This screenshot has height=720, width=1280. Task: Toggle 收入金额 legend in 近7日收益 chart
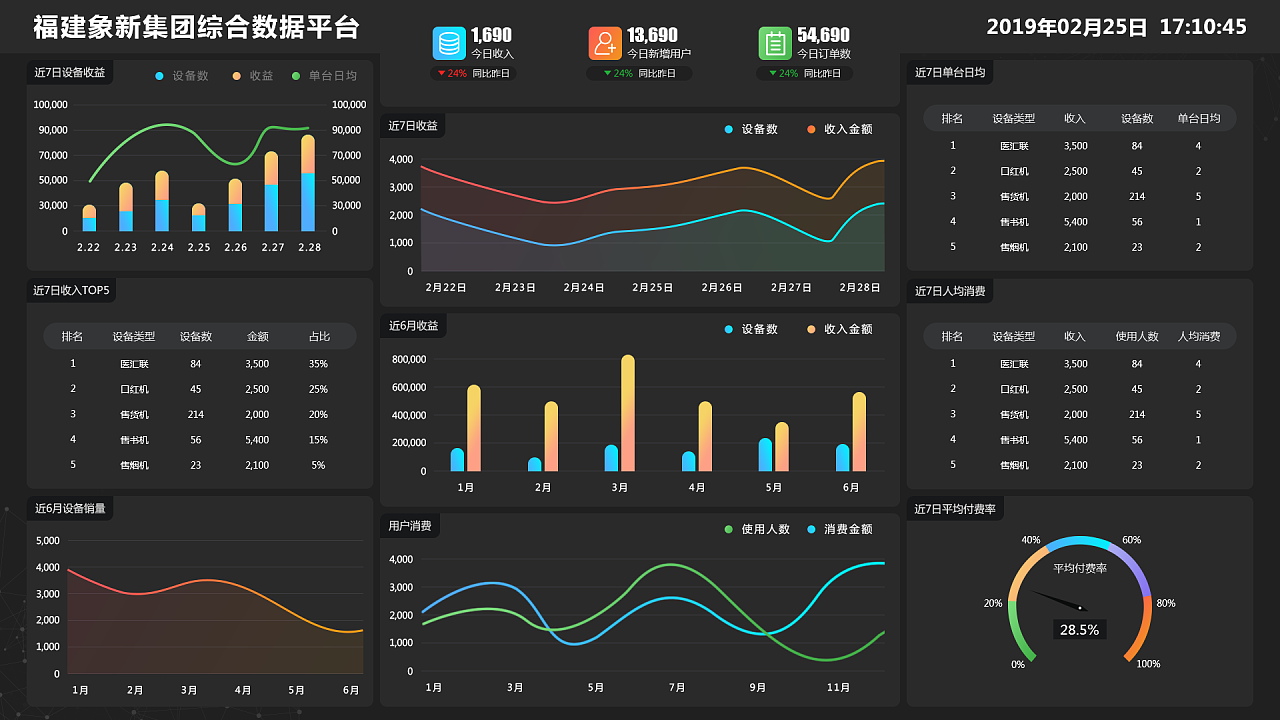840,130
